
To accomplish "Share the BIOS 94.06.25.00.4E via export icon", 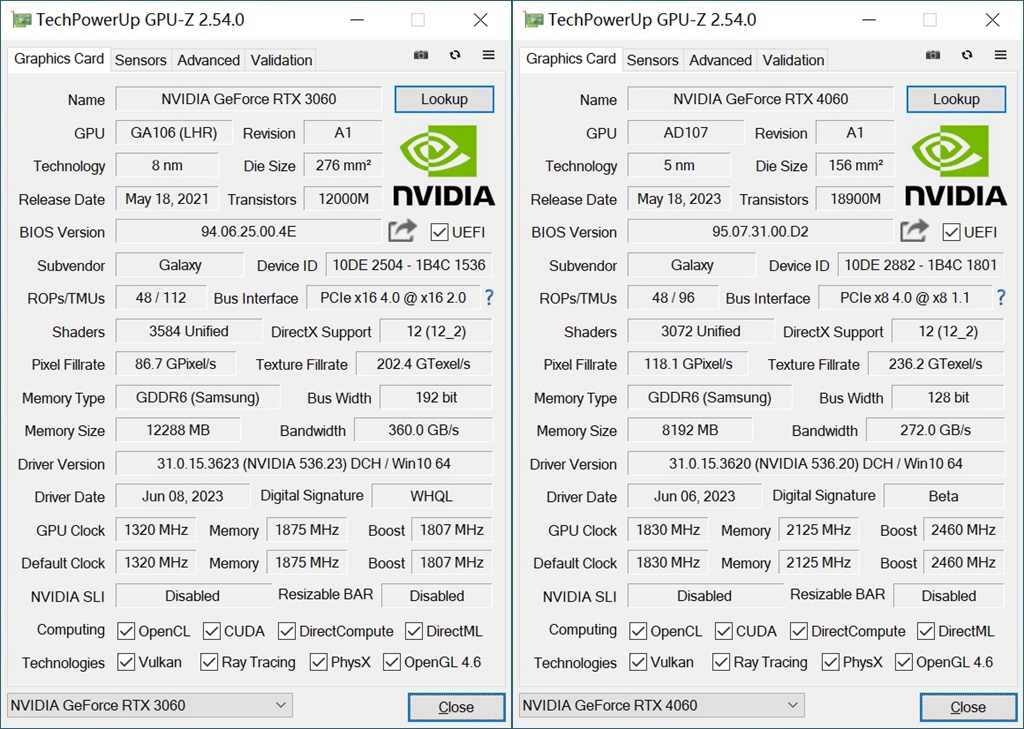I will tap(402, 231).
